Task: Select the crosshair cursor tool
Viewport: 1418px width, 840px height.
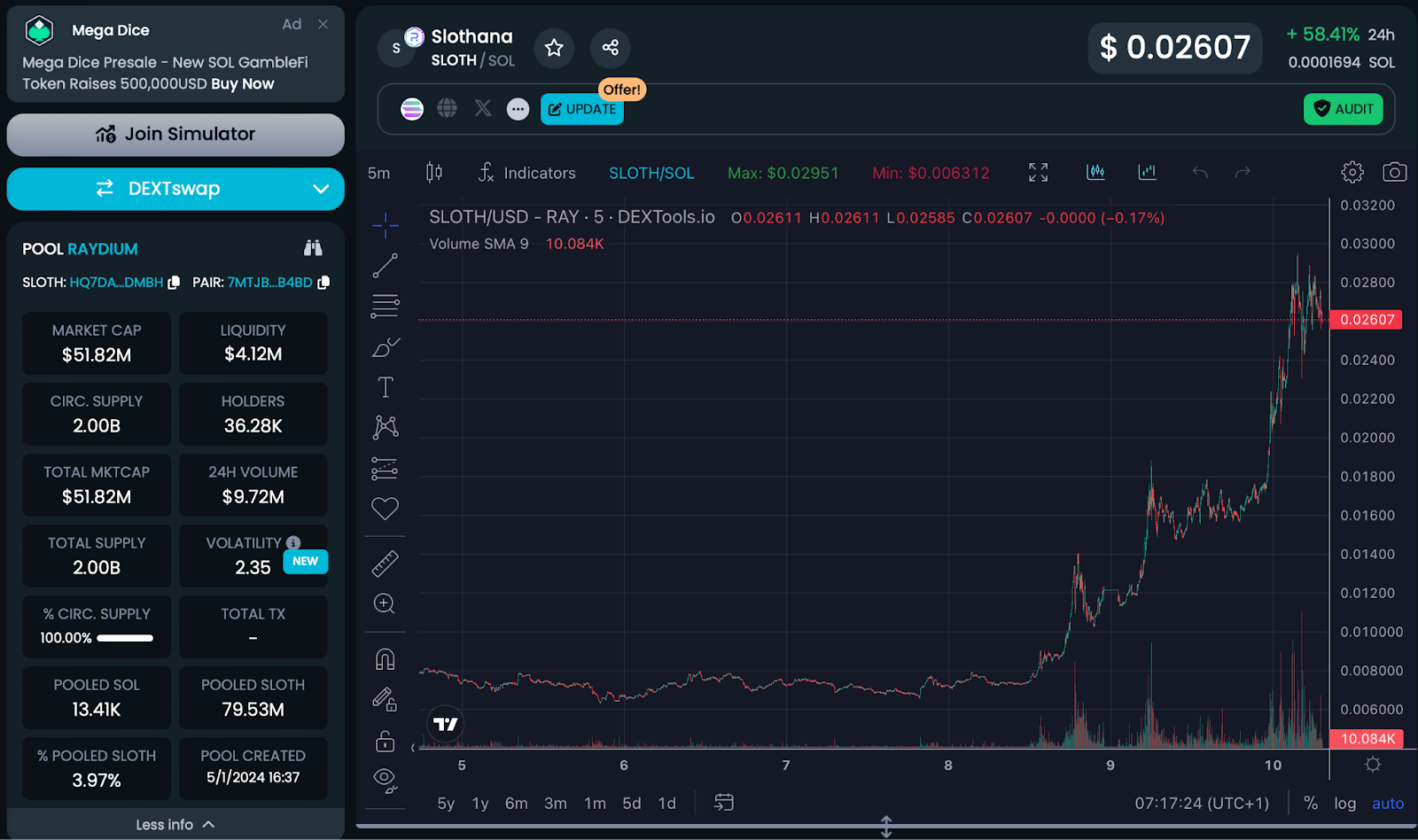Action: [385, 225]
